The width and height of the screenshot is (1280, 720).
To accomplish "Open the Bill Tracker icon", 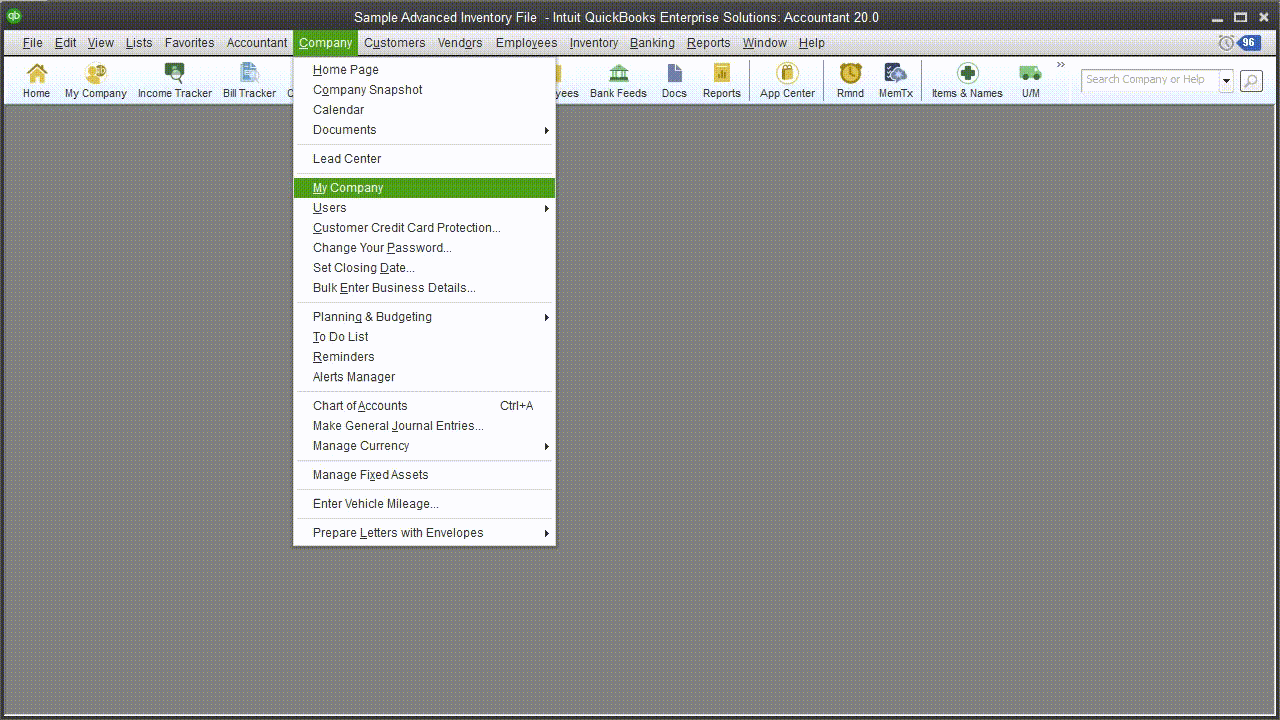I will tap(249, 81).
